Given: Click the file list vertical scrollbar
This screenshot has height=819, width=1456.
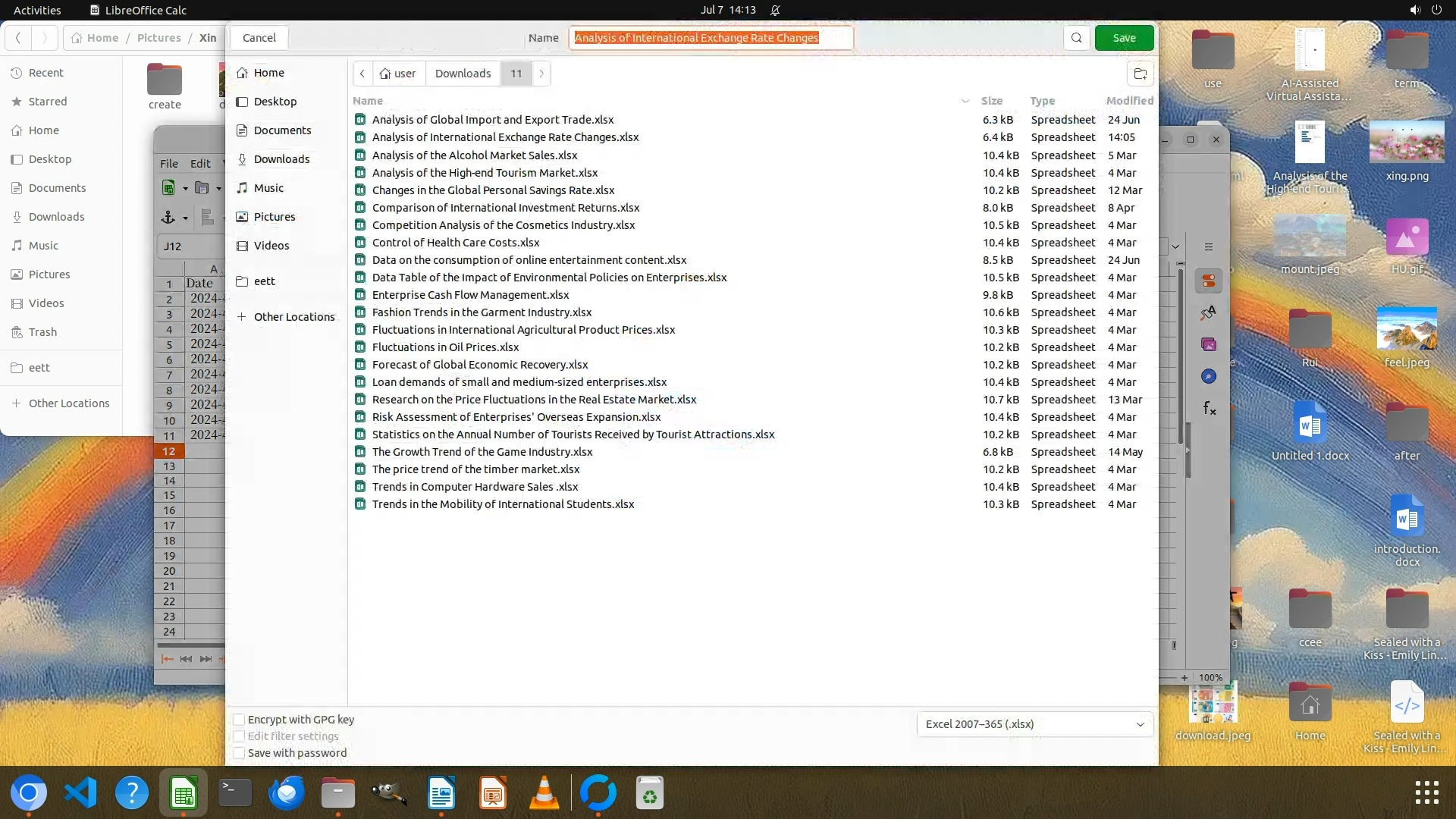Looking at the screenshot, I should click(1181, 356).
